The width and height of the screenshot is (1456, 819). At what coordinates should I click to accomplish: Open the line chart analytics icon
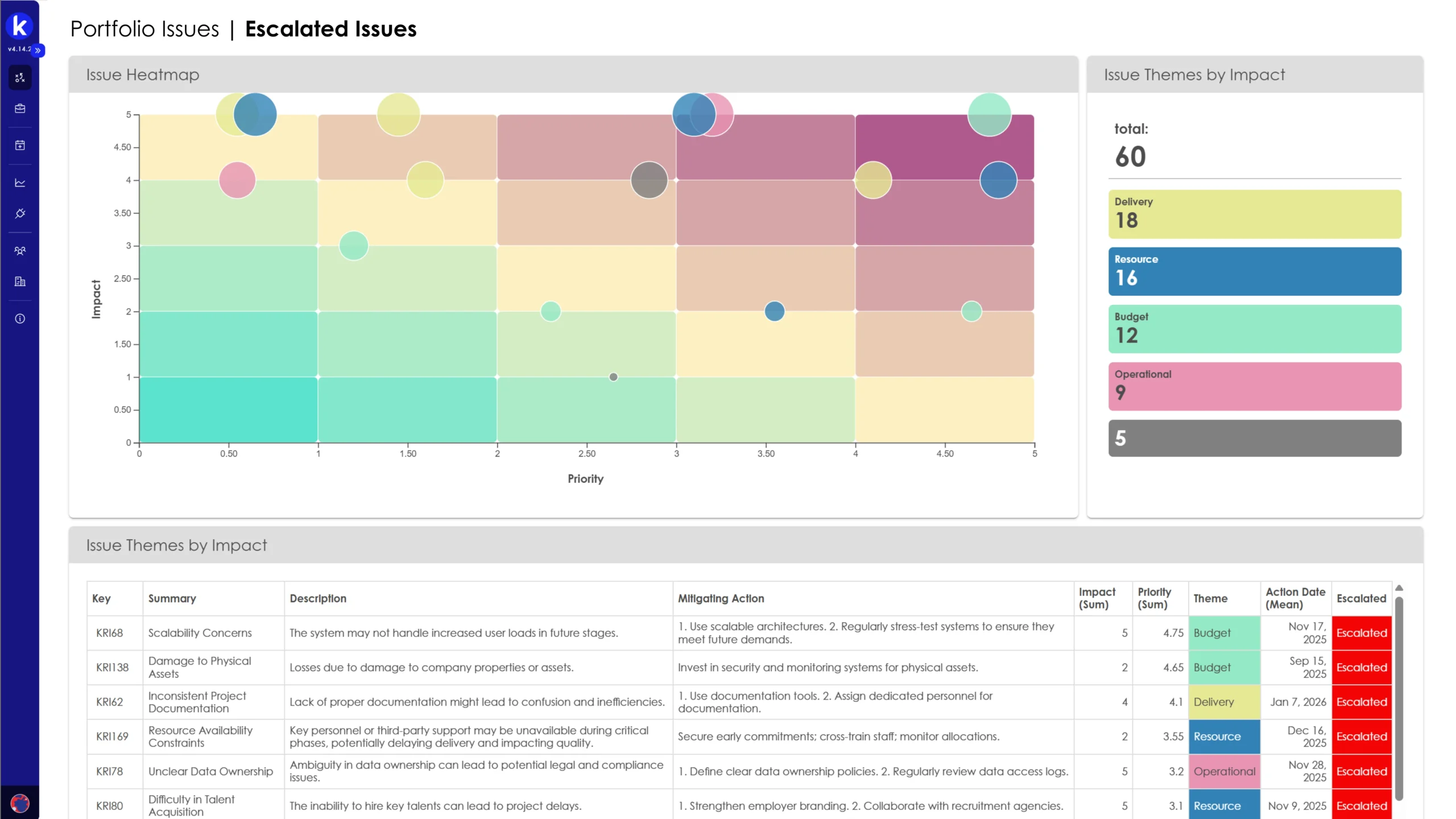pyautogui.click(x=20, y=183)
